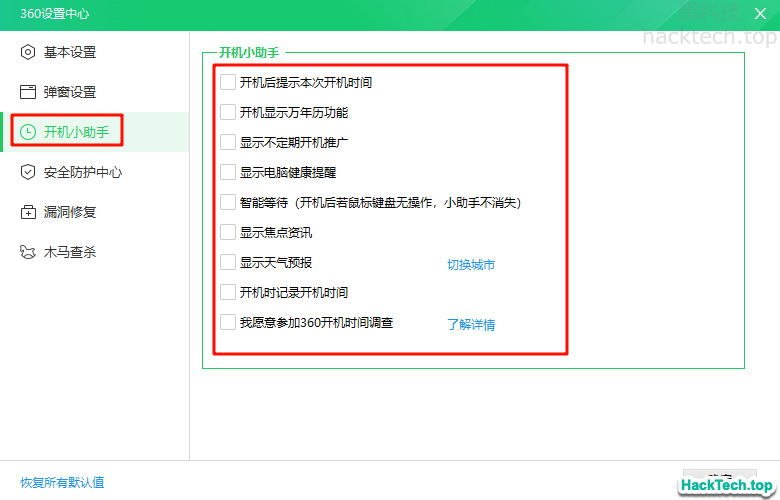This screenshot has width=780, height=500.
Task: Turn on 显示电脑健康提醒 checkbox
Action: (x=228, y=172)
